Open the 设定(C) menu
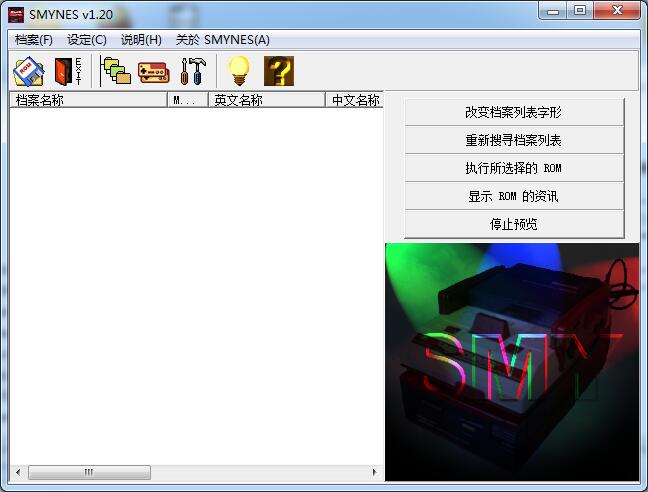 (87, 40)
